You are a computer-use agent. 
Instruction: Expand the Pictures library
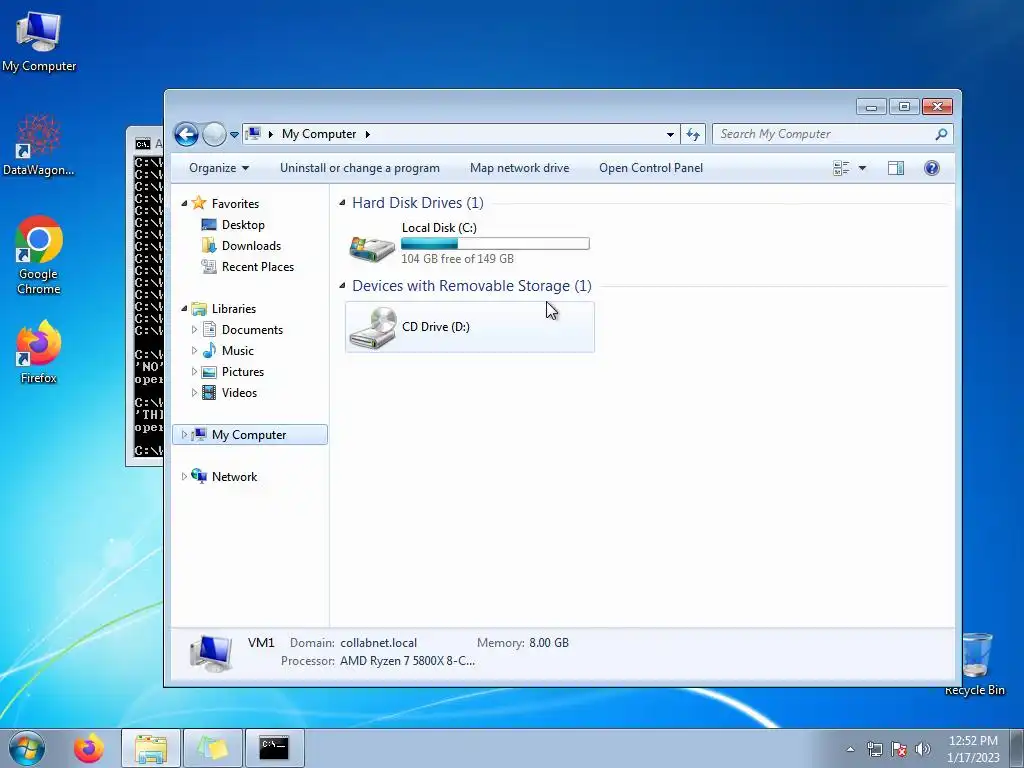point(194,372)
